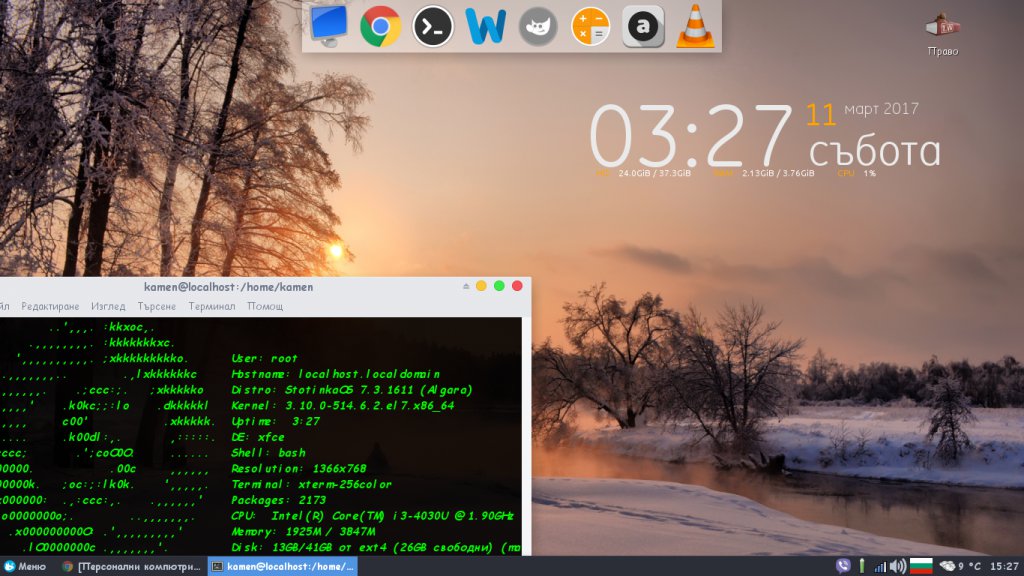Click the computer monitor dock icon

[x=328, y=26]
